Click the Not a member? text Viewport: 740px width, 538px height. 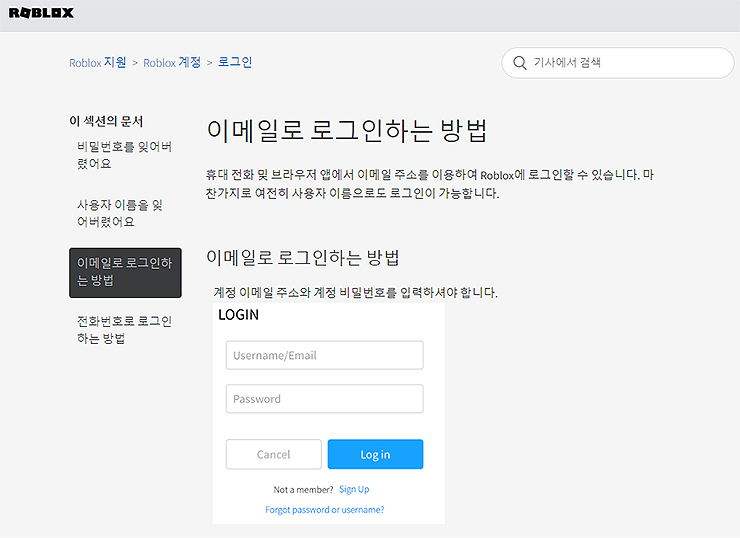[303, 490]
